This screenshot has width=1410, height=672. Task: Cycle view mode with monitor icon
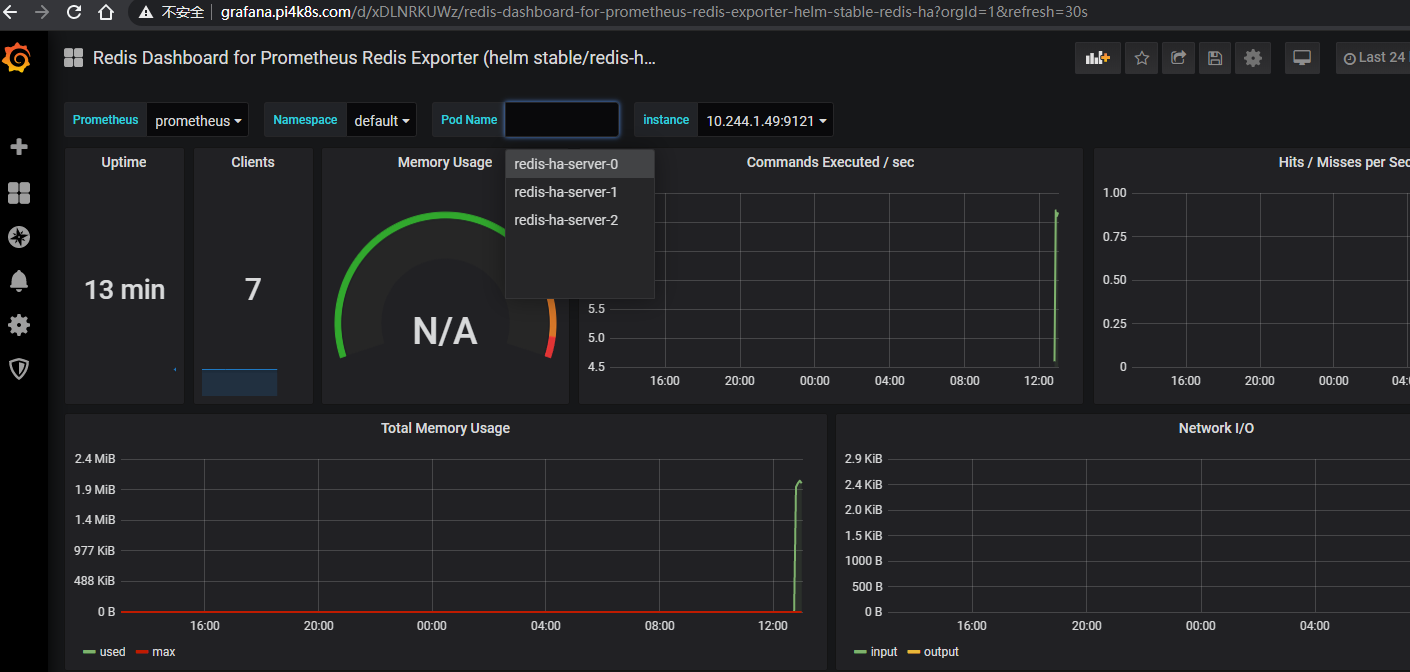1302,58
